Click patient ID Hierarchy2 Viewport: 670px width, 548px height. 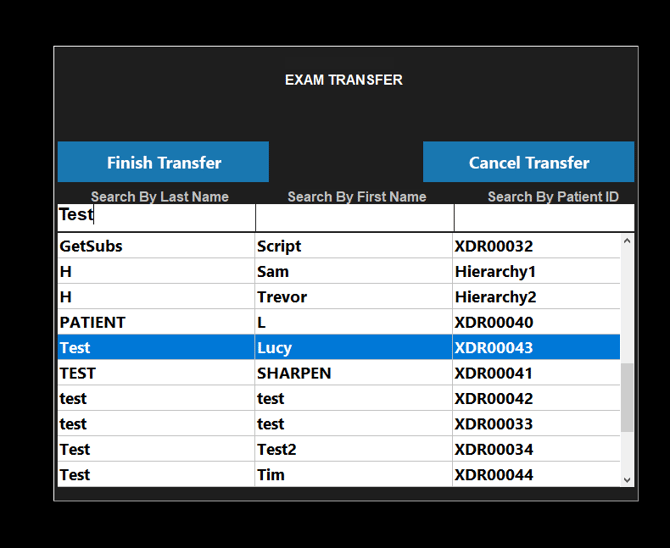536,297
